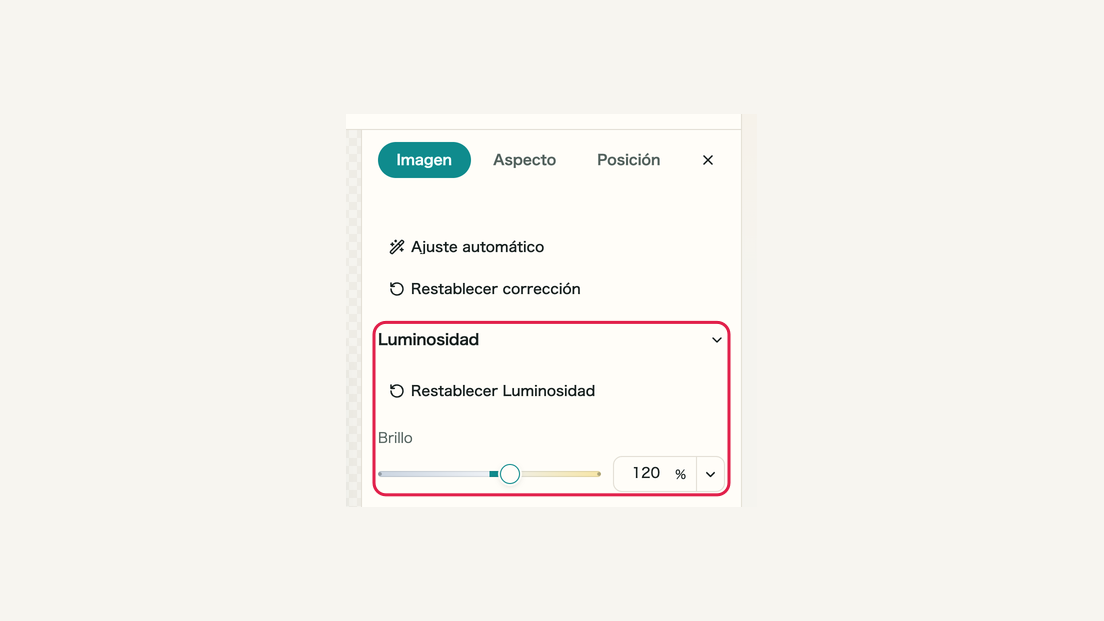Click the Luminosidad section heading
The width and height of the screenshot is (1104, 621).
pos(428,339)
